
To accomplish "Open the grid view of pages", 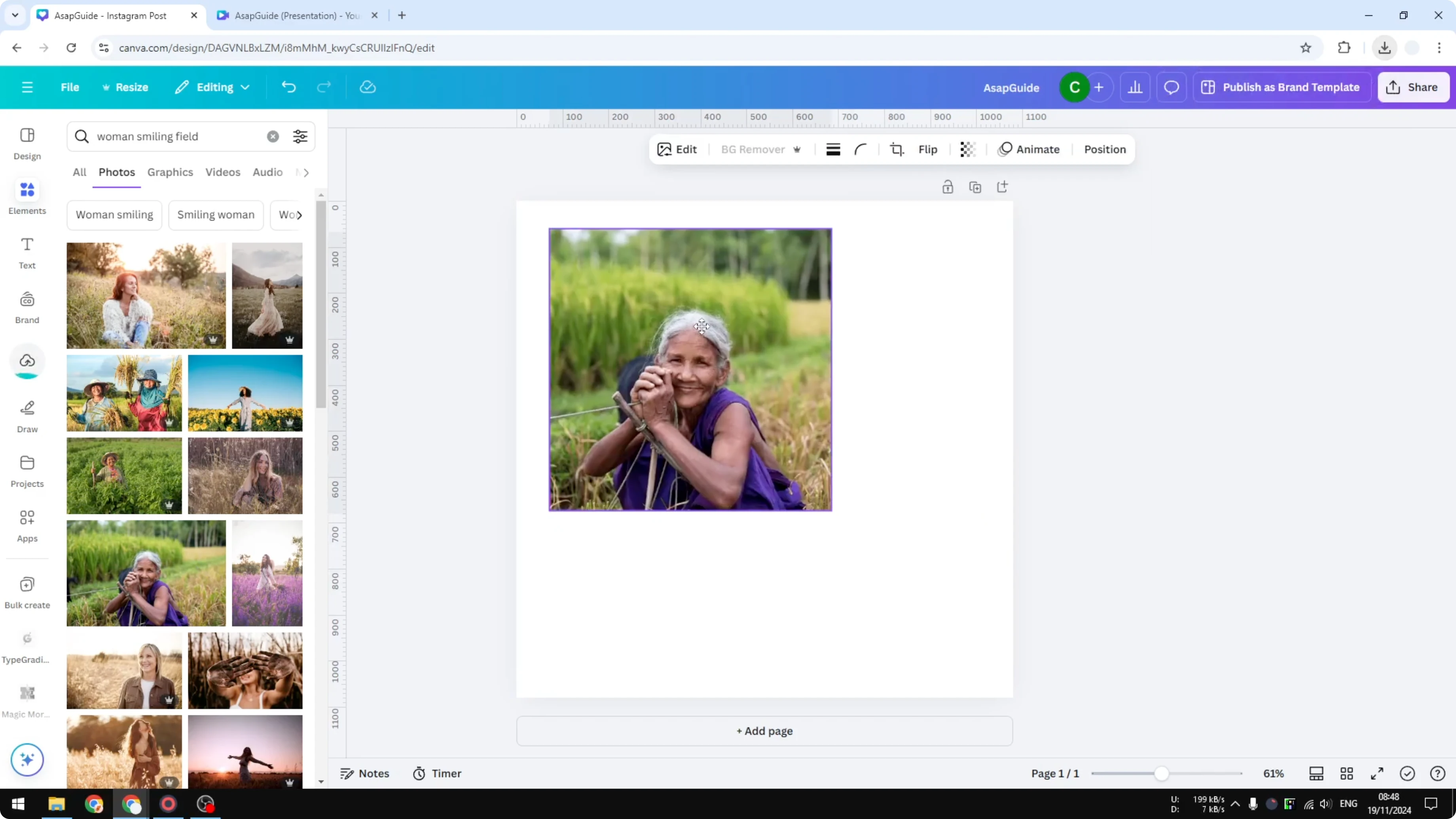I will tap(1347, 773).
